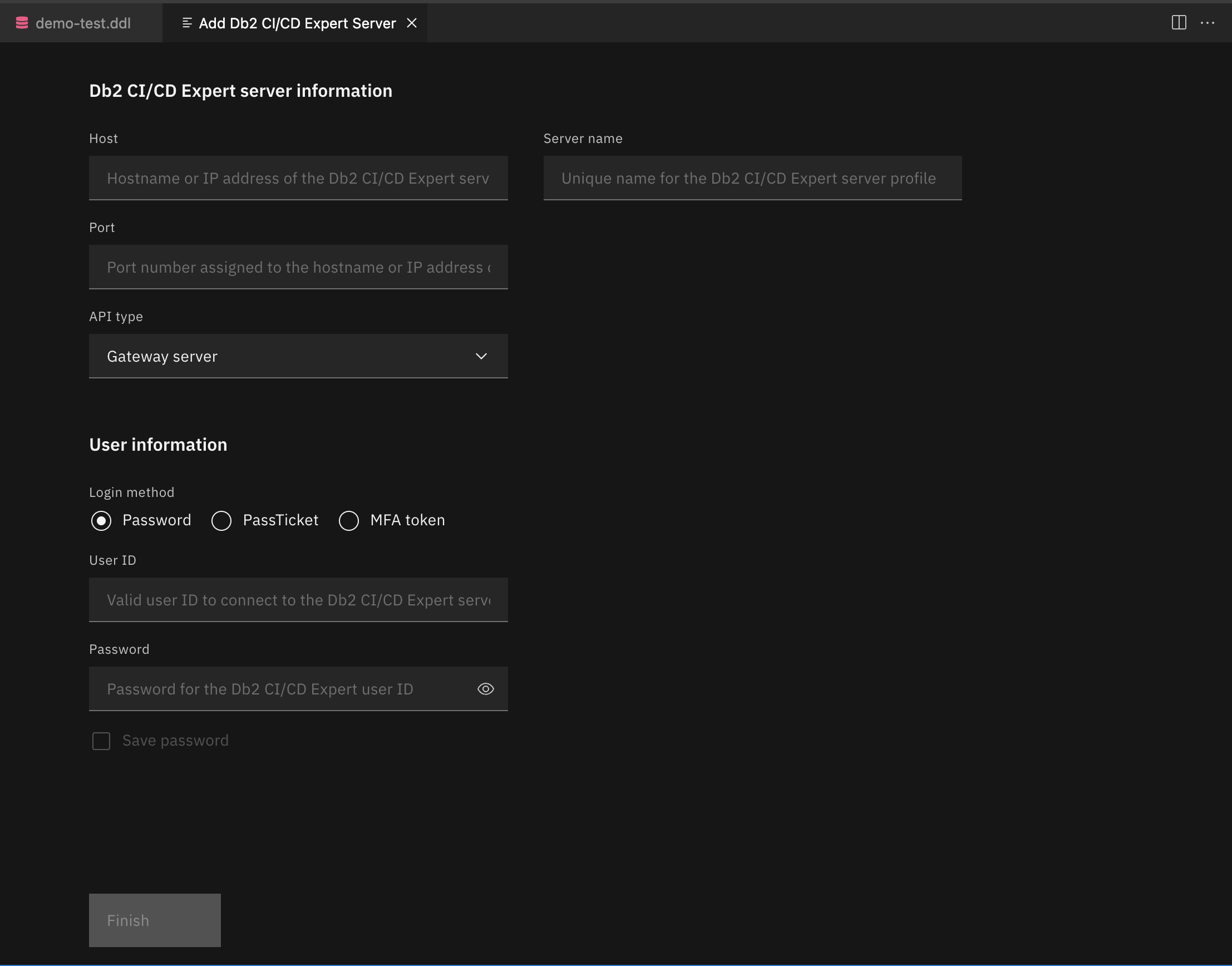Click the Save password label
Screen dimensions: 1232x966
pos(175,740)
